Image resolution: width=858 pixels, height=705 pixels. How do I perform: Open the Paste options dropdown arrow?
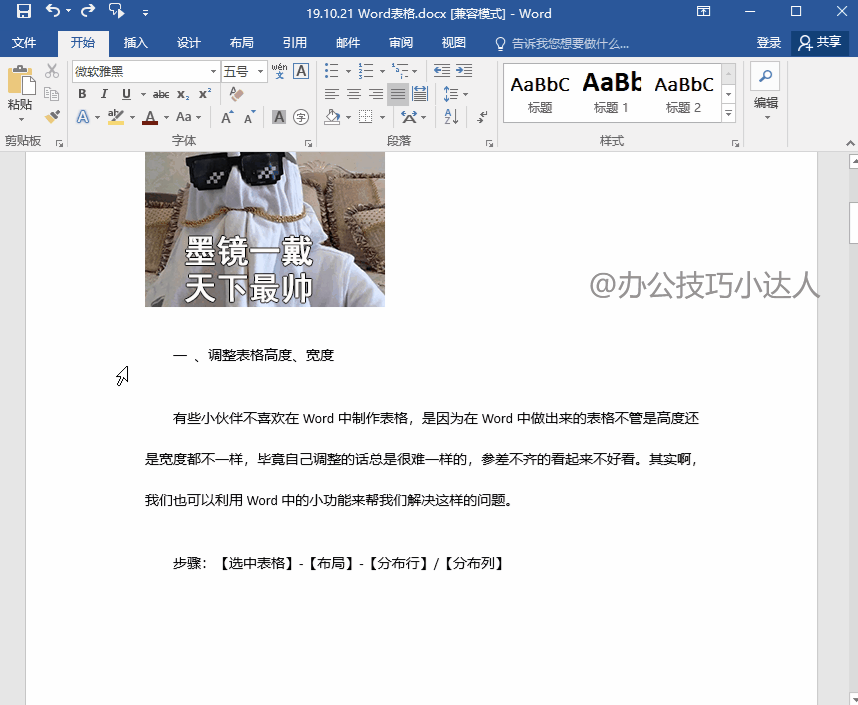(x=21, y=120)
